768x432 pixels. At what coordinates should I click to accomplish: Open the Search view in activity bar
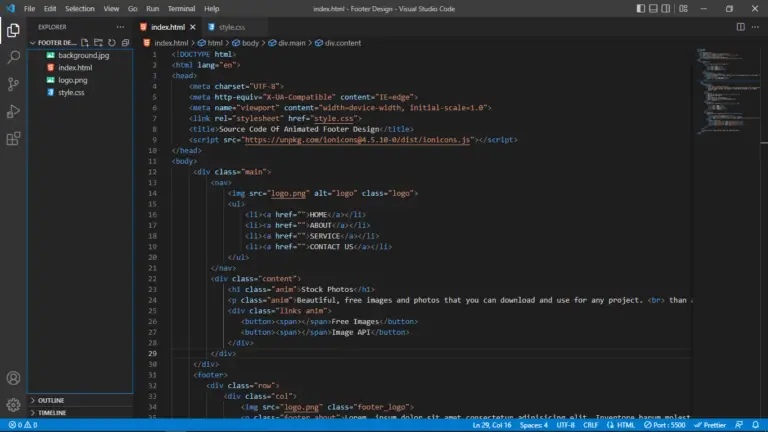coord(13,57)
